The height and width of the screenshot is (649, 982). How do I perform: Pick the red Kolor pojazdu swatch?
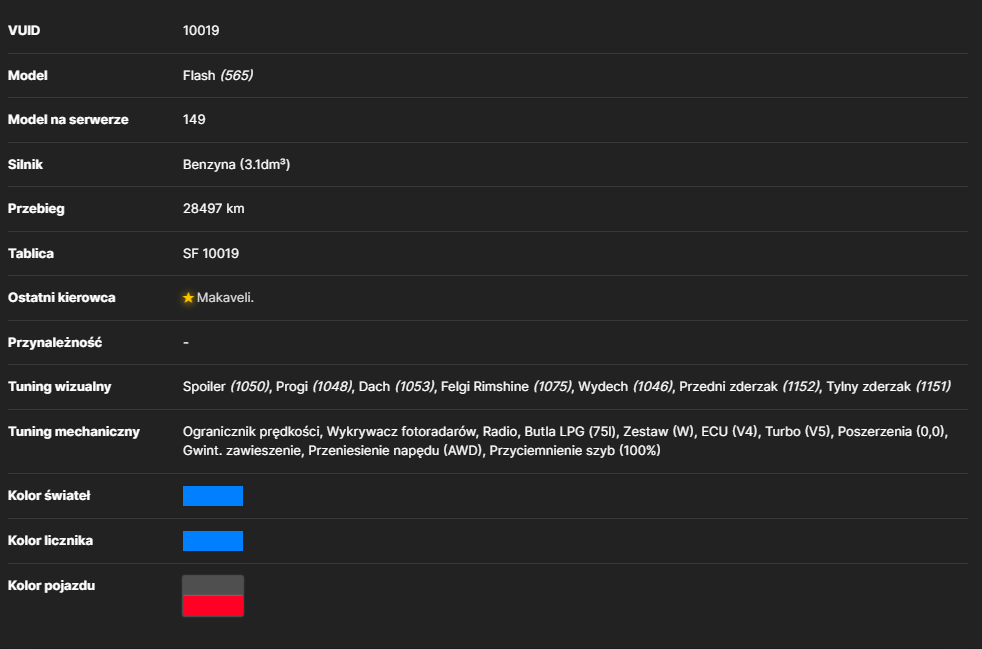[213, 606]
